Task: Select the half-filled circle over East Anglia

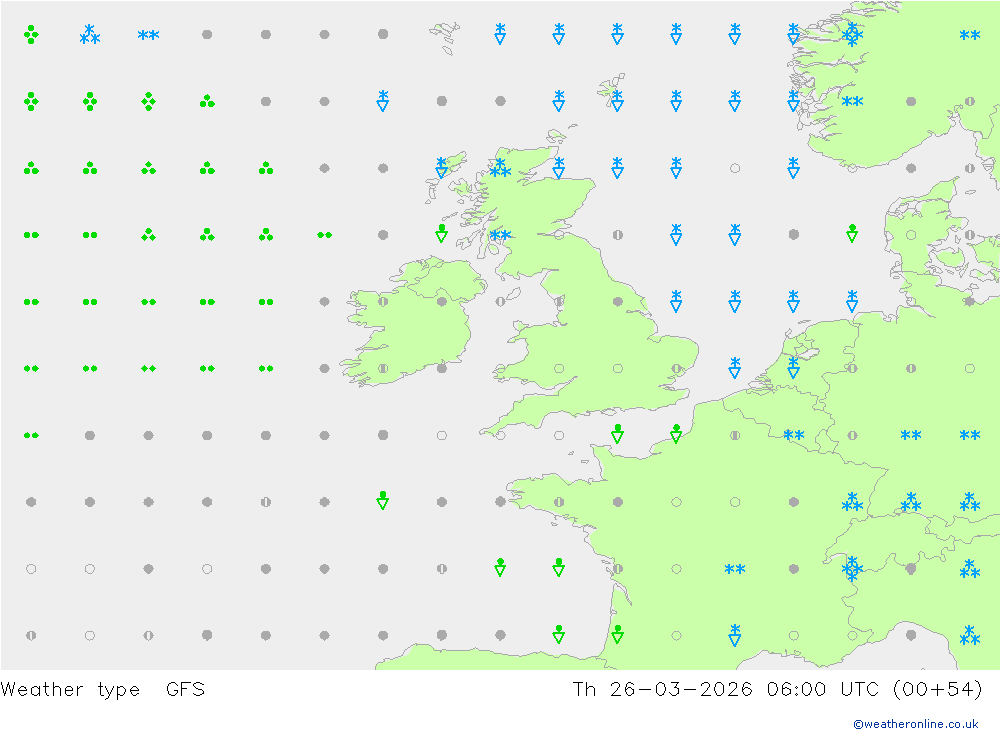Action: click(676, 368)
